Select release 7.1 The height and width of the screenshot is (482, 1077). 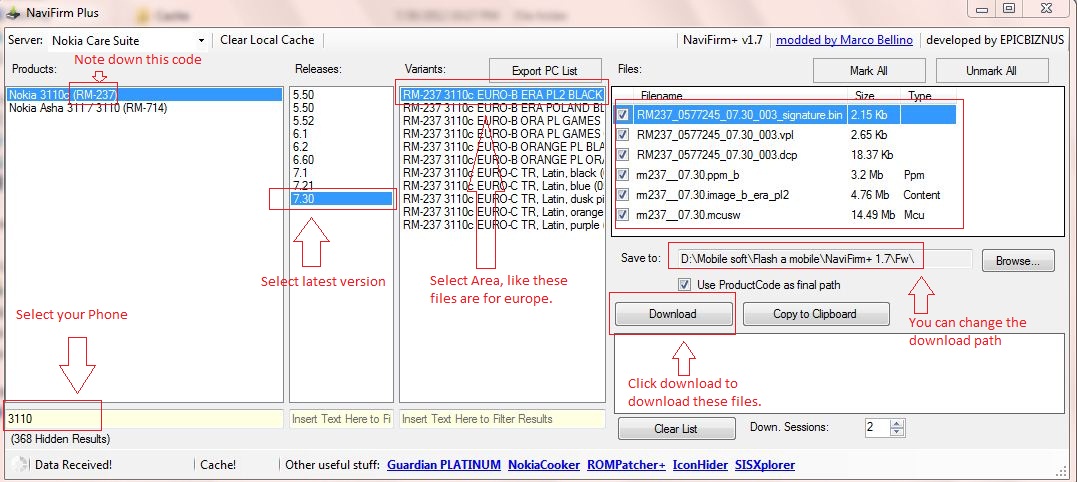341,173
